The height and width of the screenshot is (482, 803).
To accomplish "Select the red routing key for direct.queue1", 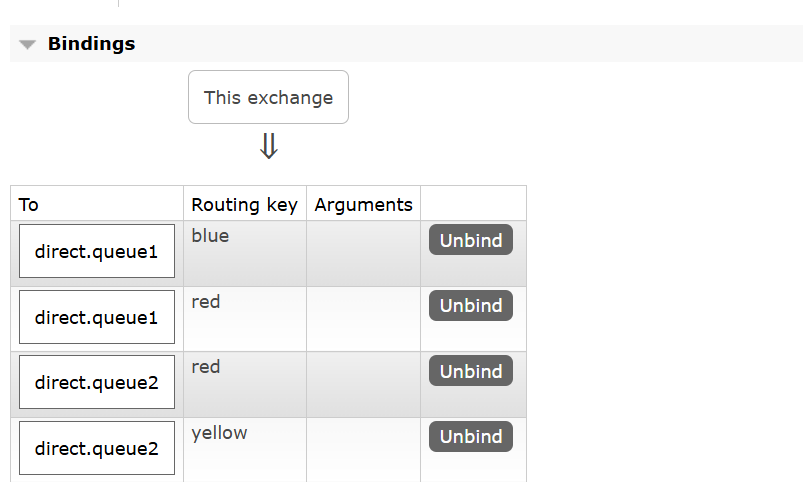I will [206, 301].
